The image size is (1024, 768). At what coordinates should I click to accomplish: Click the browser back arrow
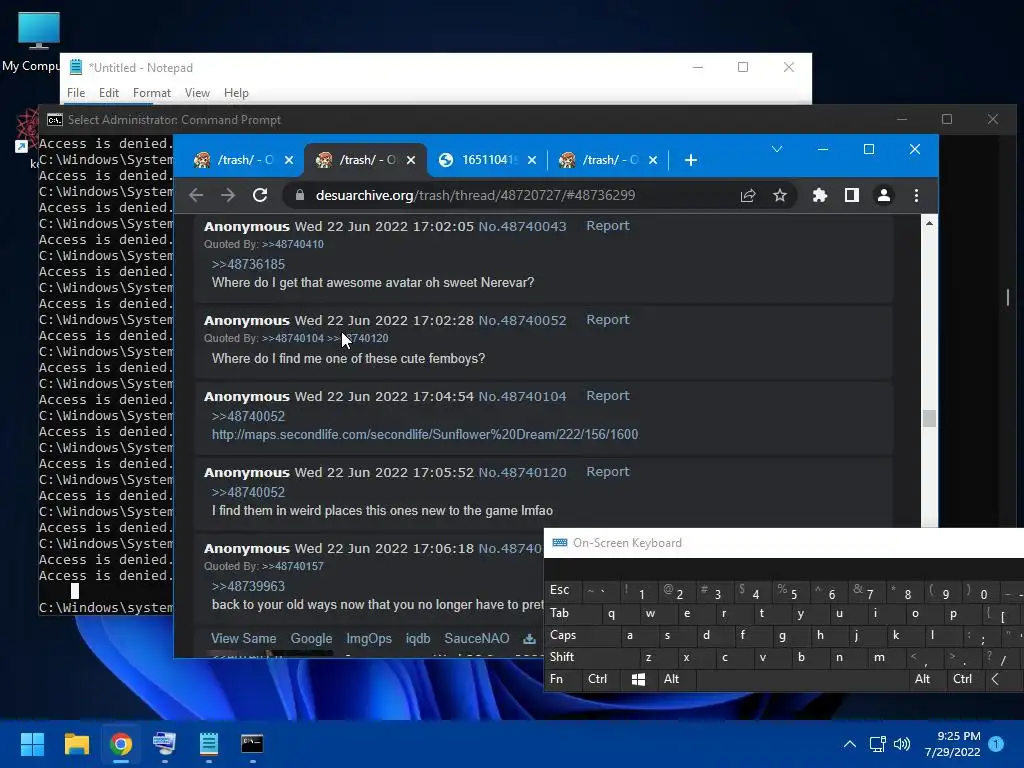(196, 195)
